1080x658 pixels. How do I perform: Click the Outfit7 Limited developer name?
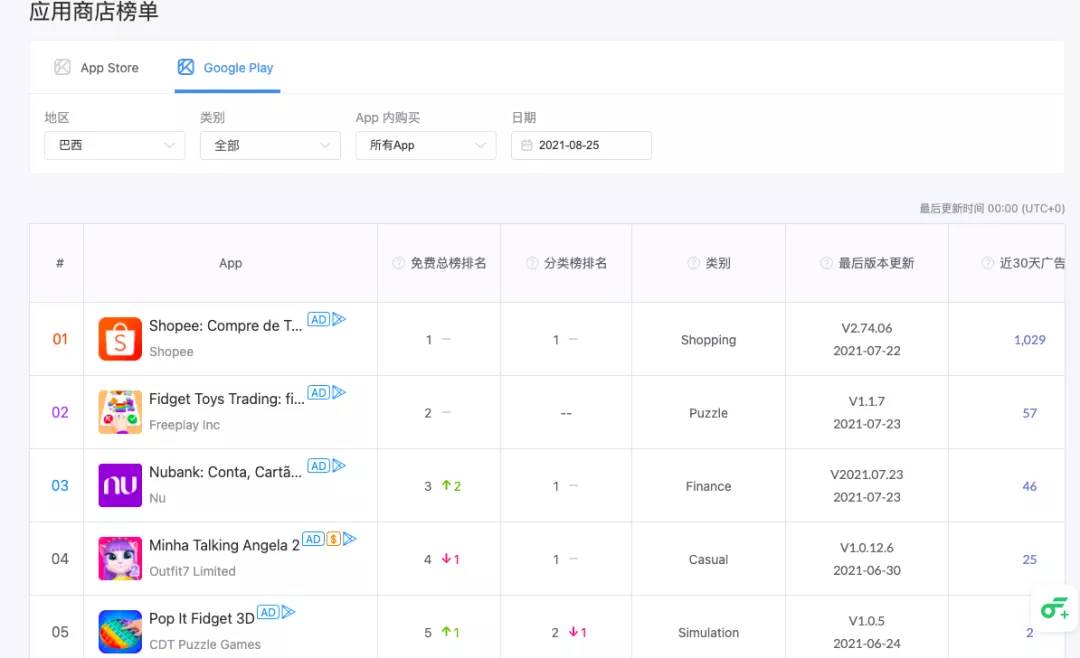tap(192, 571)
